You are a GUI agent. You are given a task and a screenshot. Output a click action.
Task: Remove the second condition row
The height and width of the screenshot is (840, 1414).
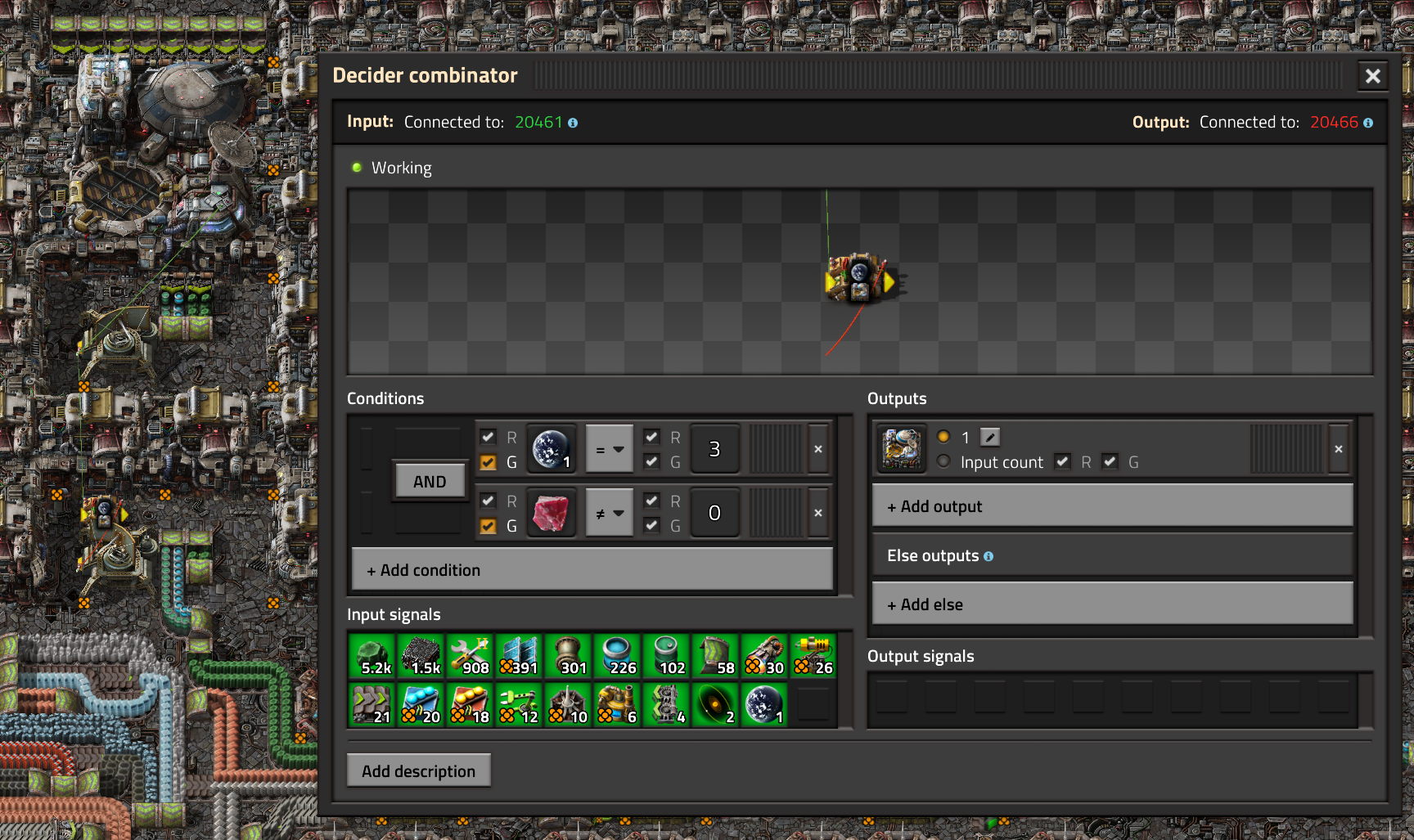[x=818, y=513]
